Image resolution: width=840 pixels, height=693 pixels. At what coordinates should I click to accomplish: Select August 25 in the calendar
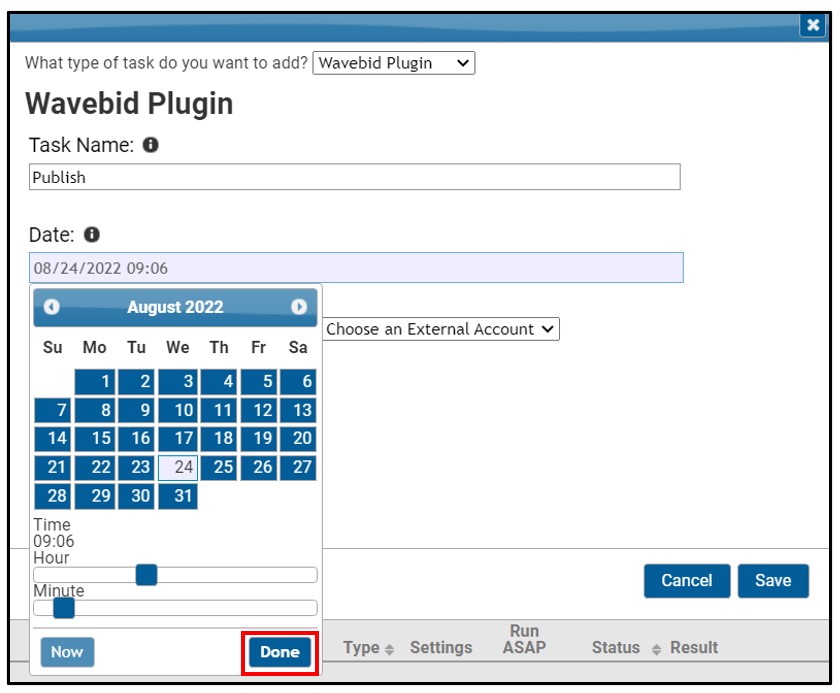[x=219, y=468]
